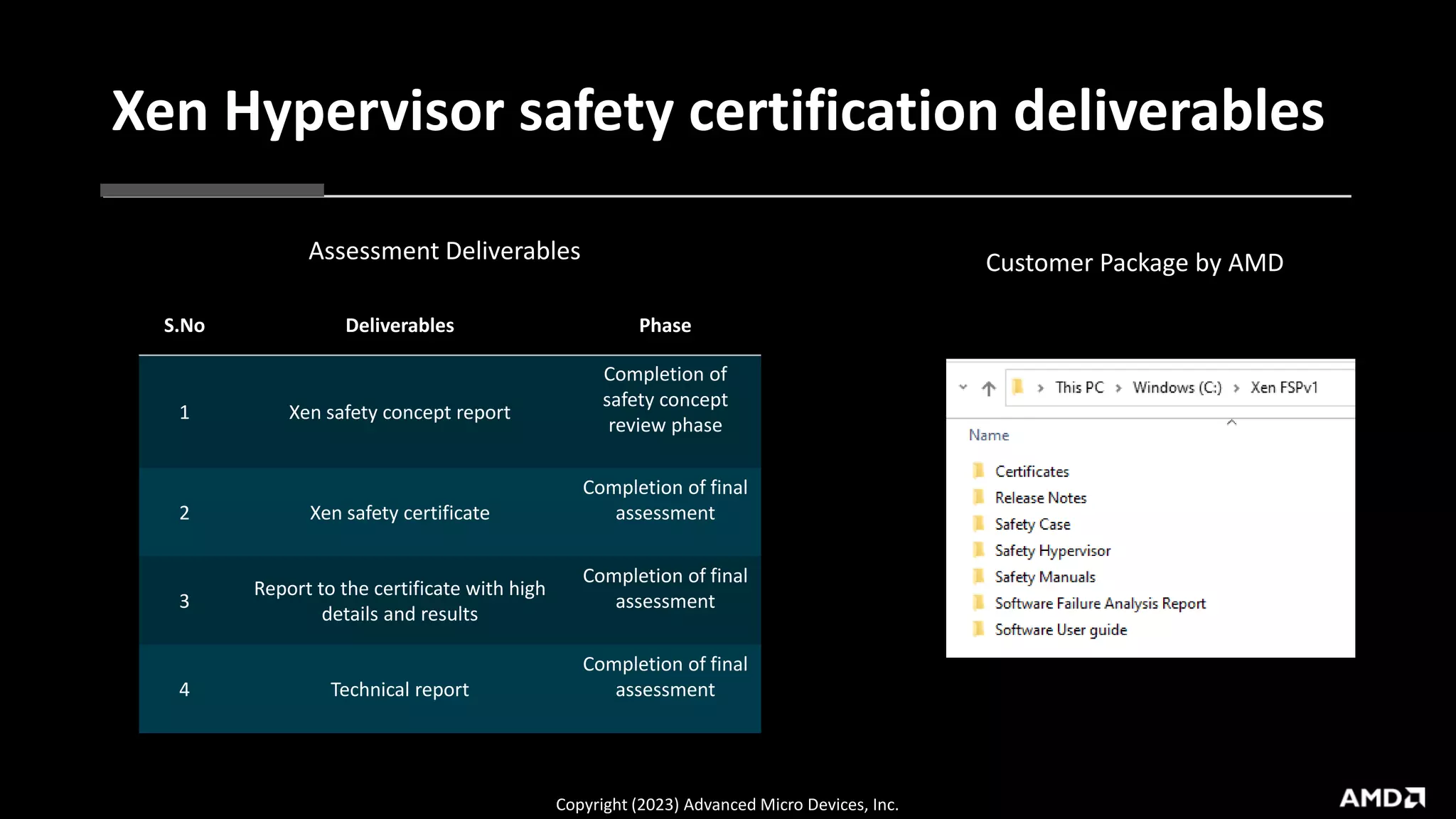Click the 'Phase' table header
1456x819 pixels.
point(665,326)
